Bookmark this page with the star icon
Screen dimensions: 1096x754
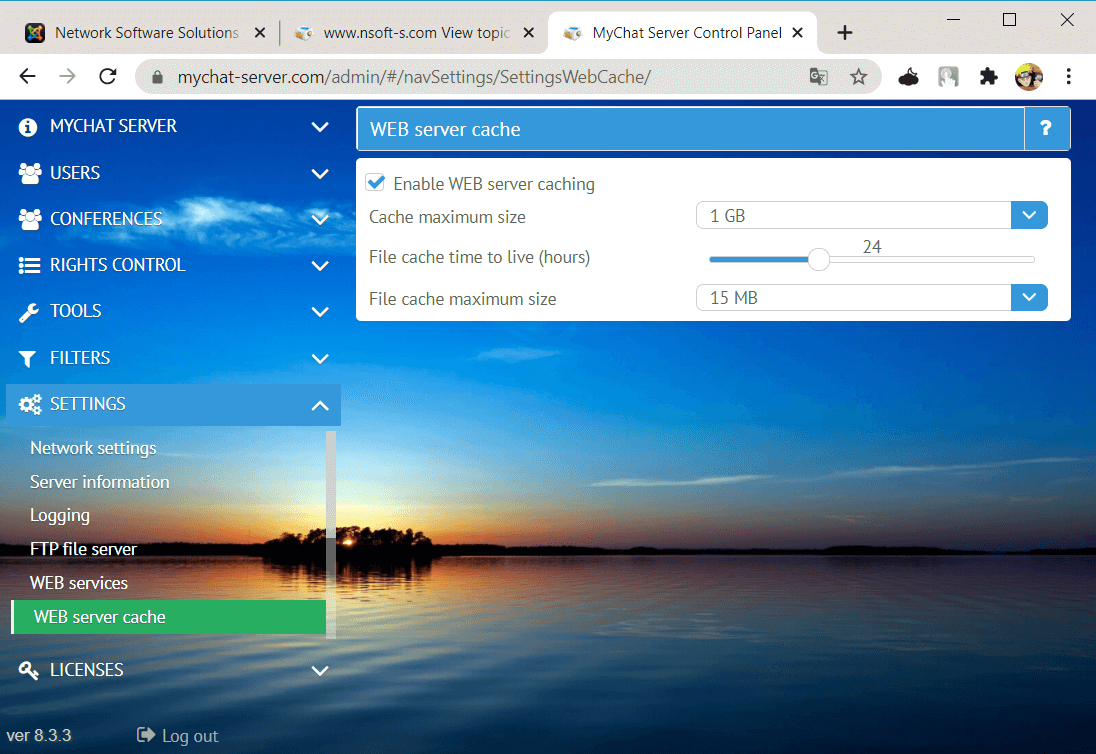[x=858, y=76]
